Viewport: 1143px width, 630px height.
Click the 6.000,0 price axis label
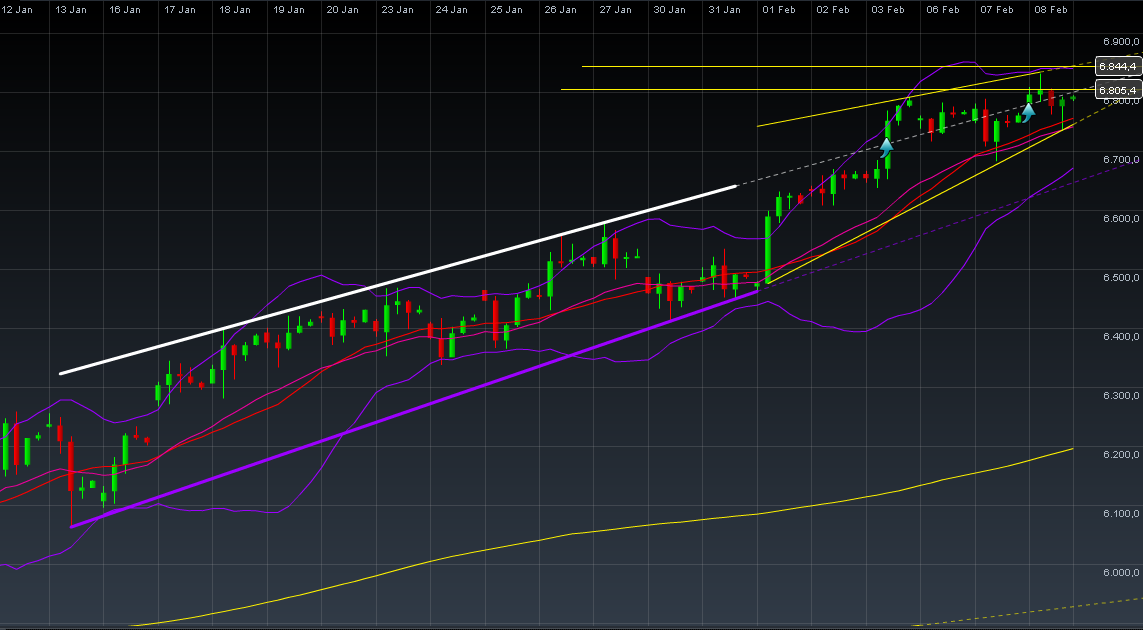pos(1121,573)
